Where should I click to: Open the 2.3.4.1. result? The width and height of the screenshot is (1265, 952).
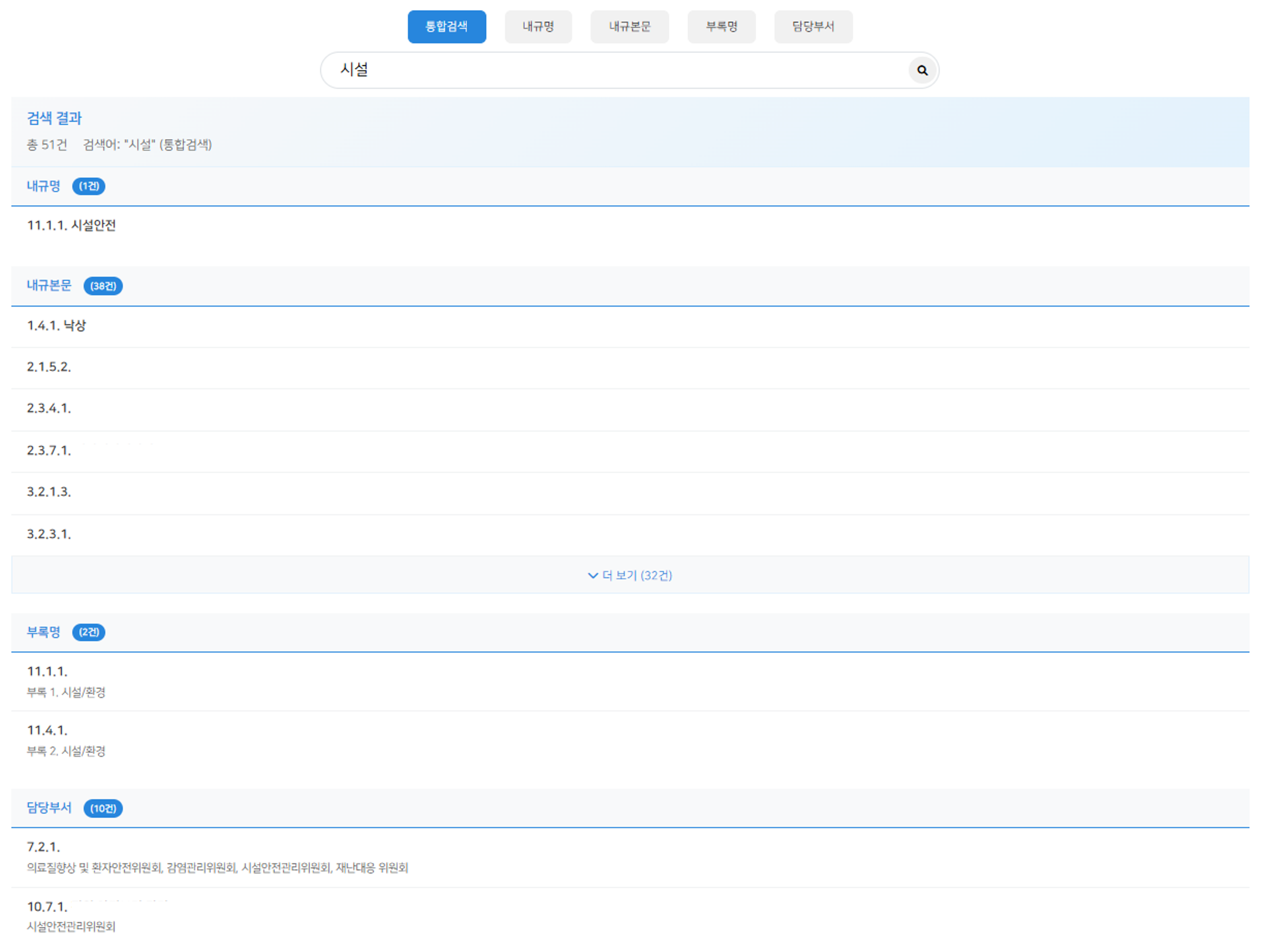click(x=49, y=408)
